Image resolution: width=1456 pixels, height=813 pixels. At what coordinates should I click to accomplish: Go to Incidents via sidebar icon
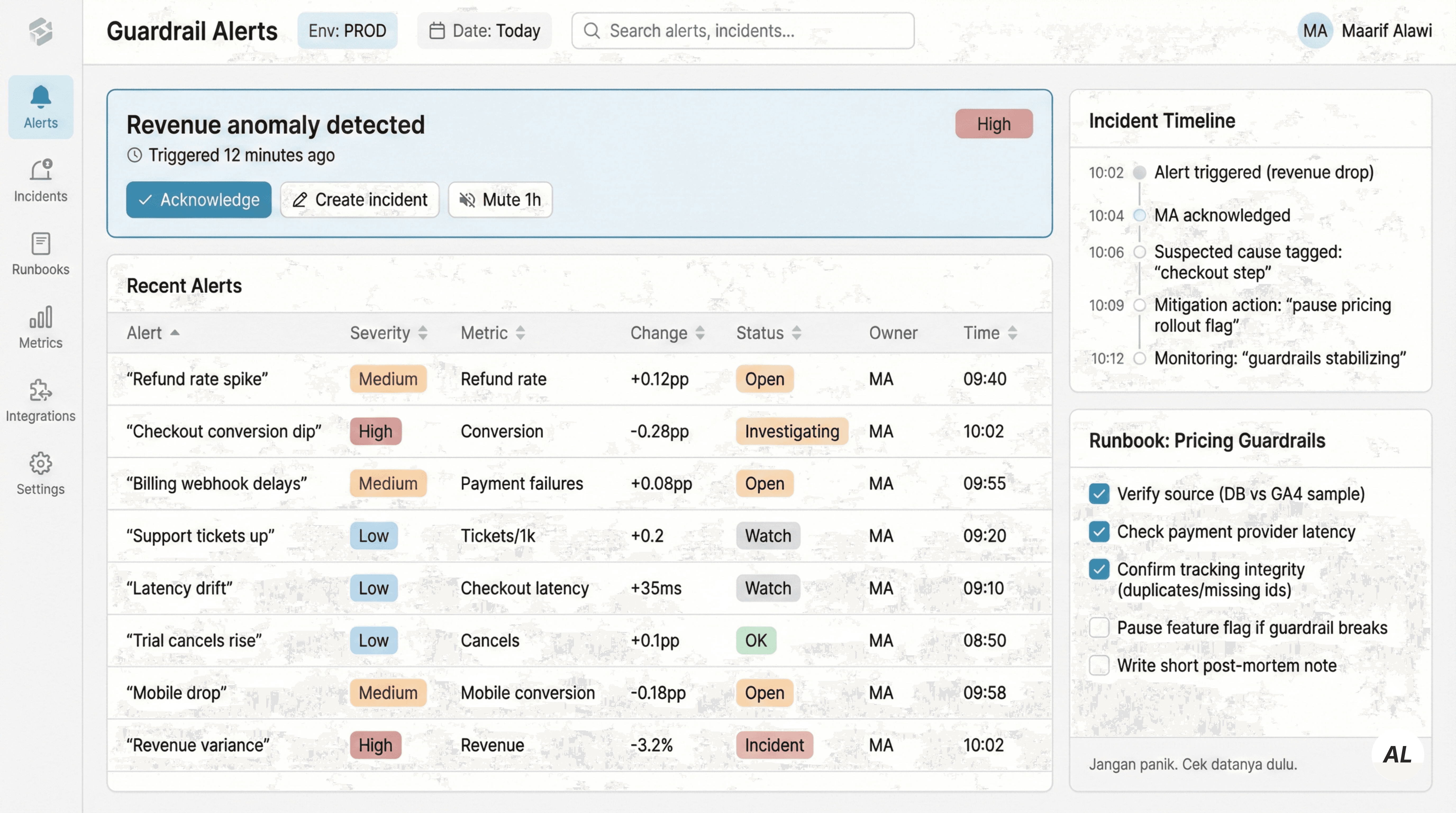[x=41, y=170]
